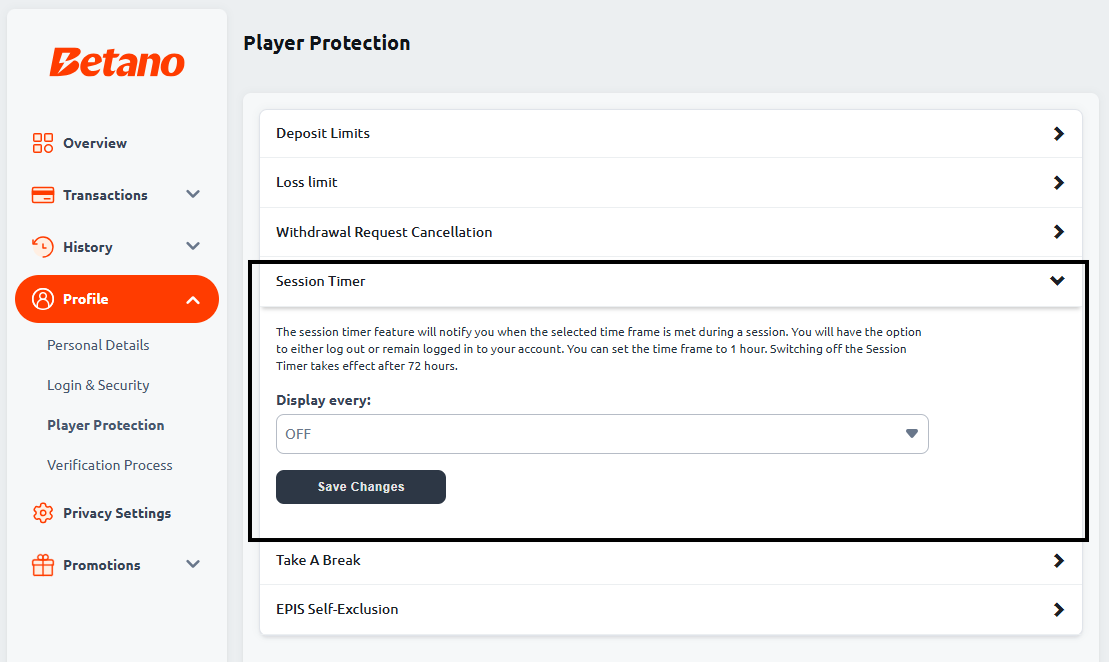Click the Save Changes button
Image resolution: width=1109 pixels, height=662 pixels.
click(361, 487)
